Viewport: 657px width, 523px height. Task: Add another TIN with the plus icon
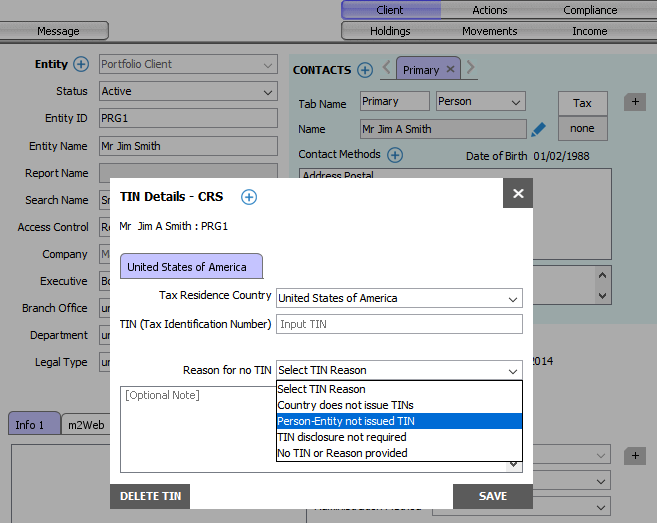coord(249,197)
